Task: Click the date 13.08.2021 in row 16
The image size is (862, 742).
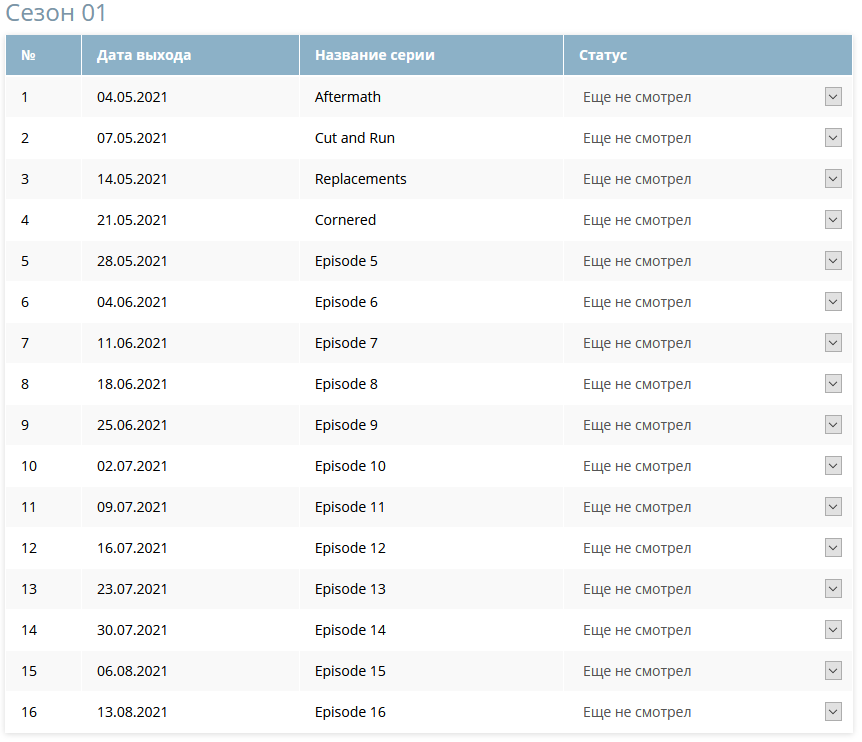Action: pos(132,712)
